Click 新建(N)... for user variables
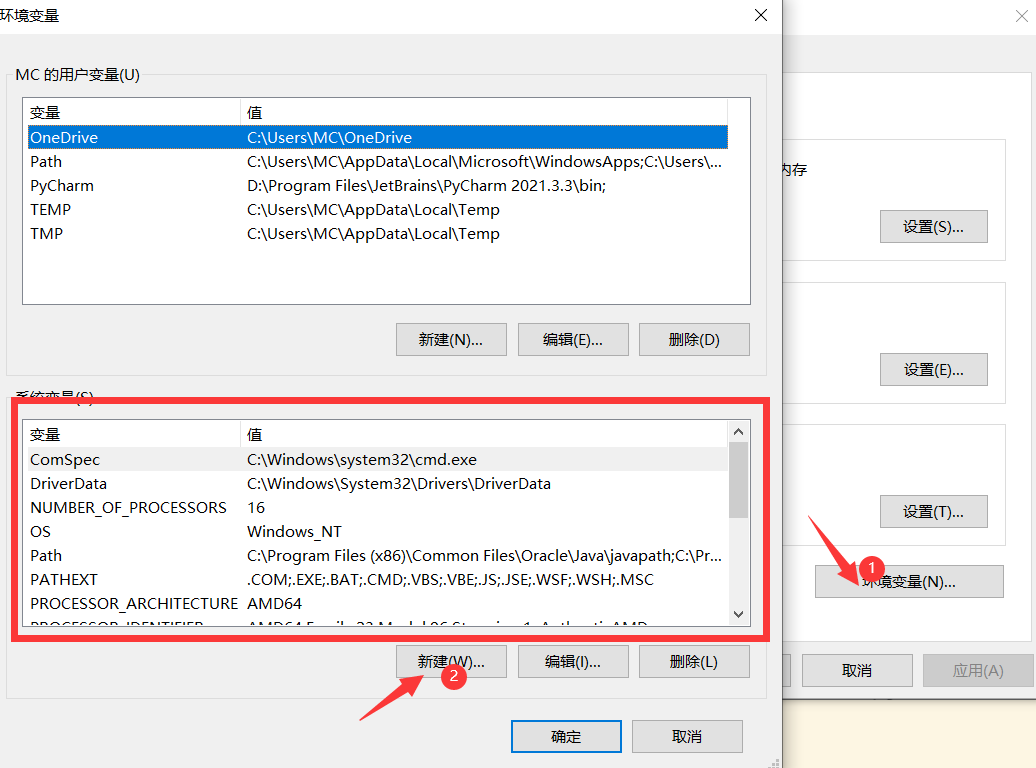This screenshot has height=768, width=1036. pos(451,340)
